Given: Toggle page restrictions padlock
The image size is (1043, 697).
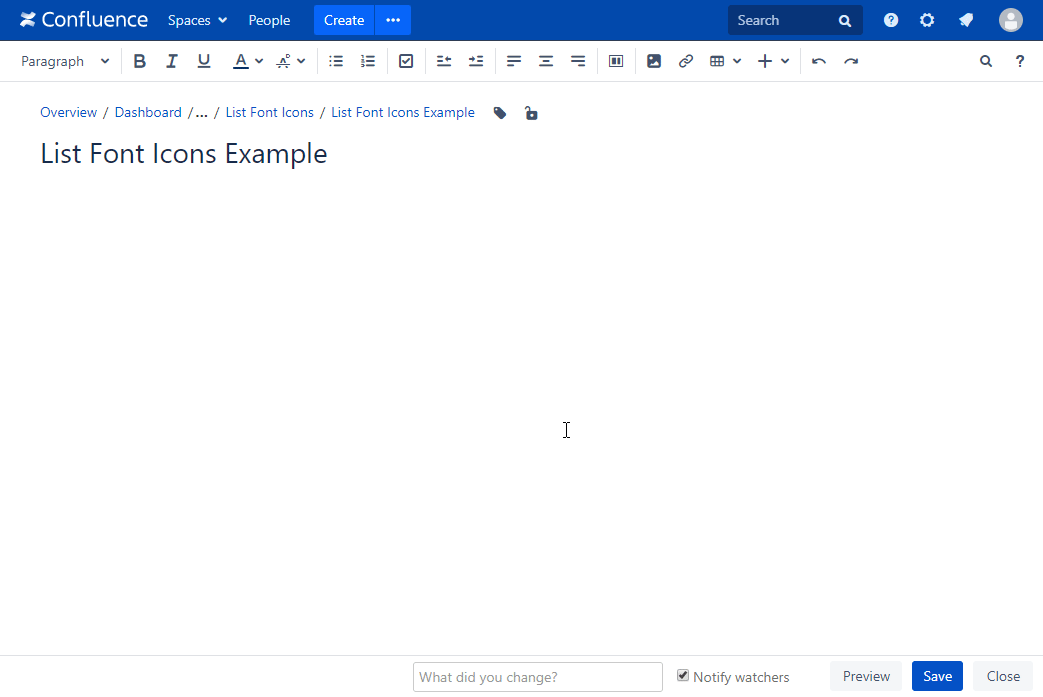Looking at the screenshot, I should (531, 113).
